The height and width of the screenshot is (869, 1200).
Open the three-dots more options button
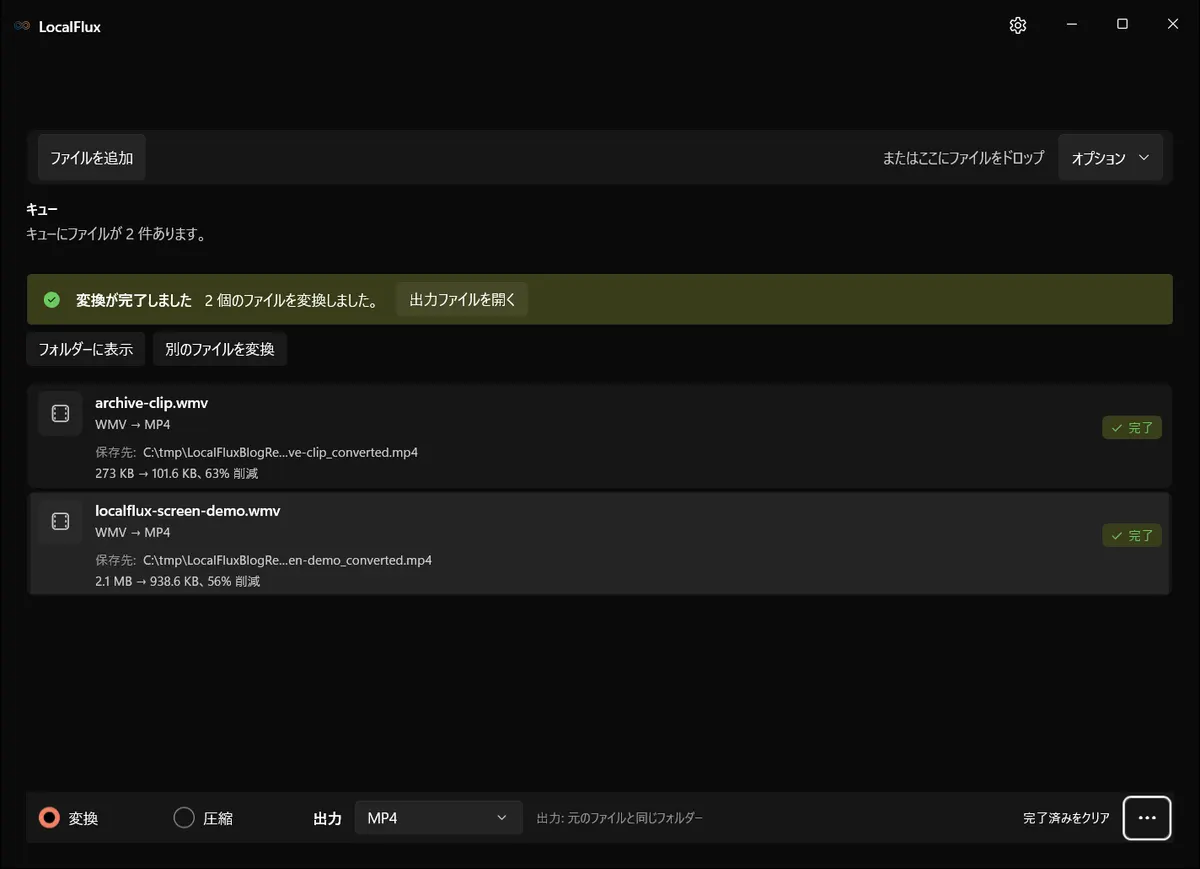coord(1147,818)
